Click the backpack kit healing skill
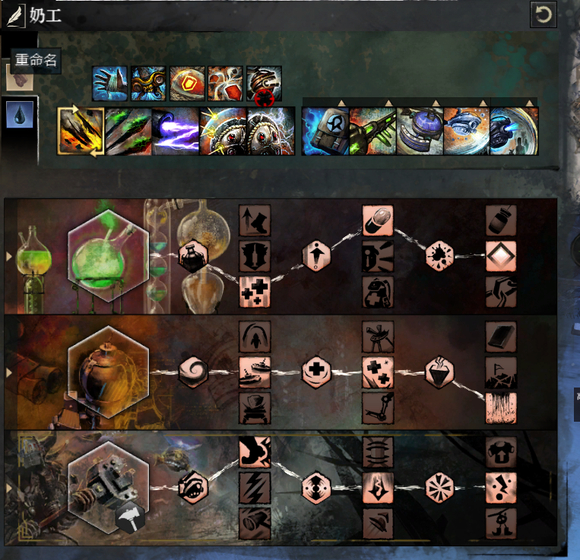 326,131
